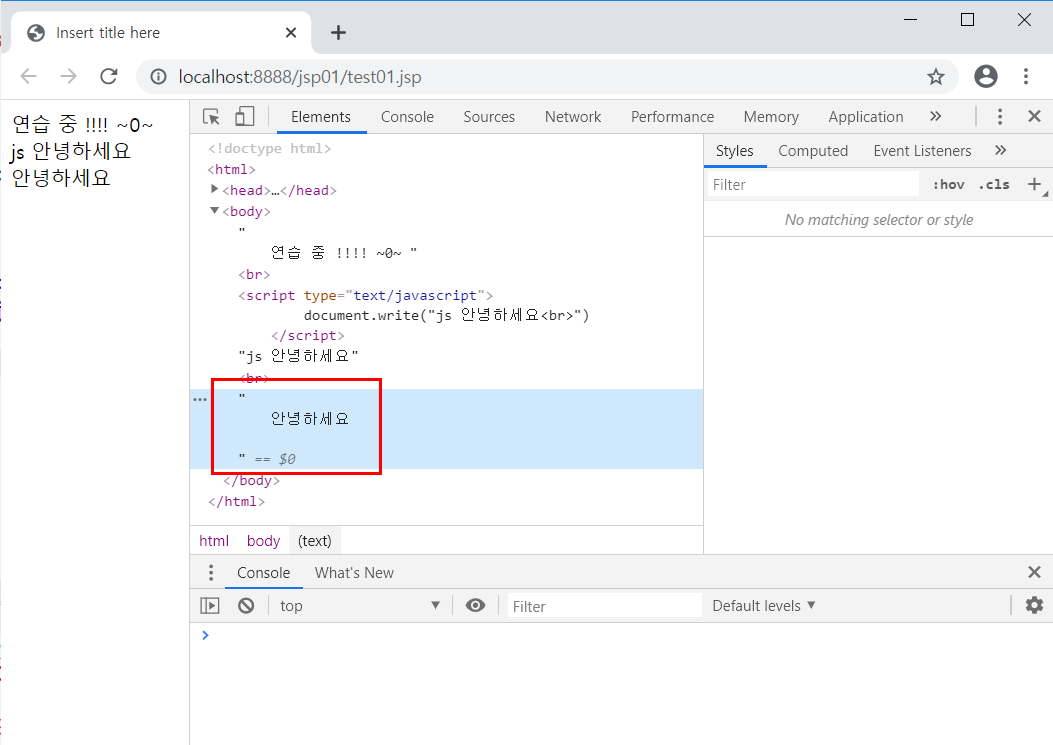Select the "js 안녕하세요" text node
Viewport: 1053px width, 745px height.
pyautogui.click(x=298, y=356)
